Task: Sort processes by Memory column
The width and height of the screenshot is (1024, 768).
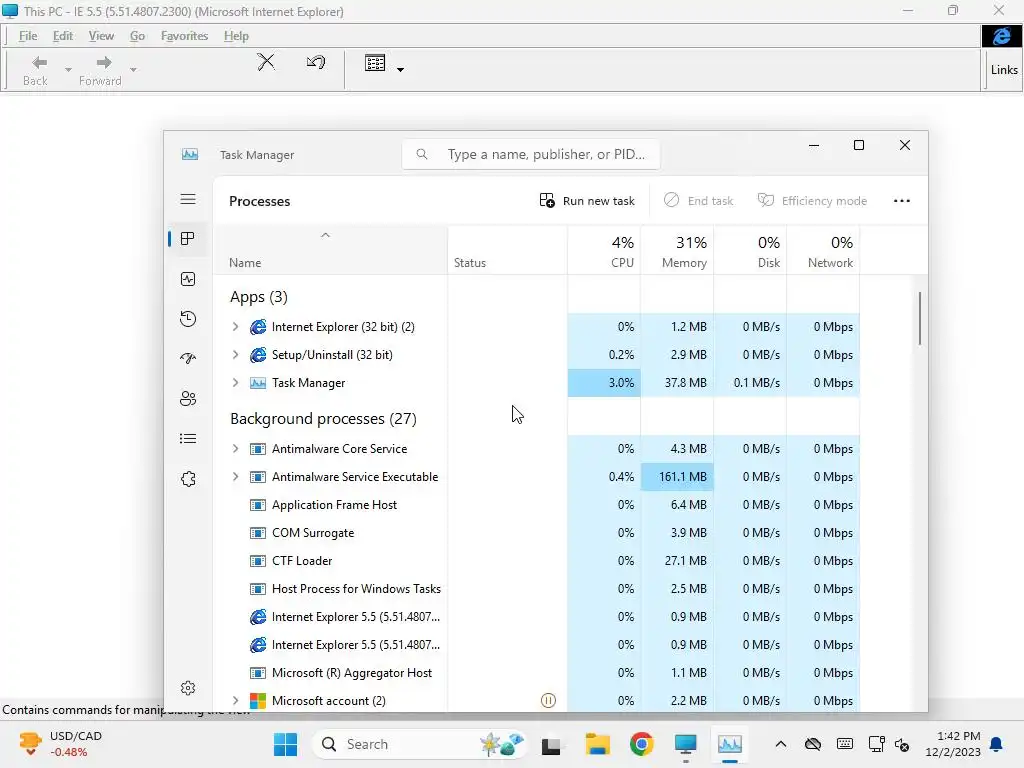Action: pos(677,251)
